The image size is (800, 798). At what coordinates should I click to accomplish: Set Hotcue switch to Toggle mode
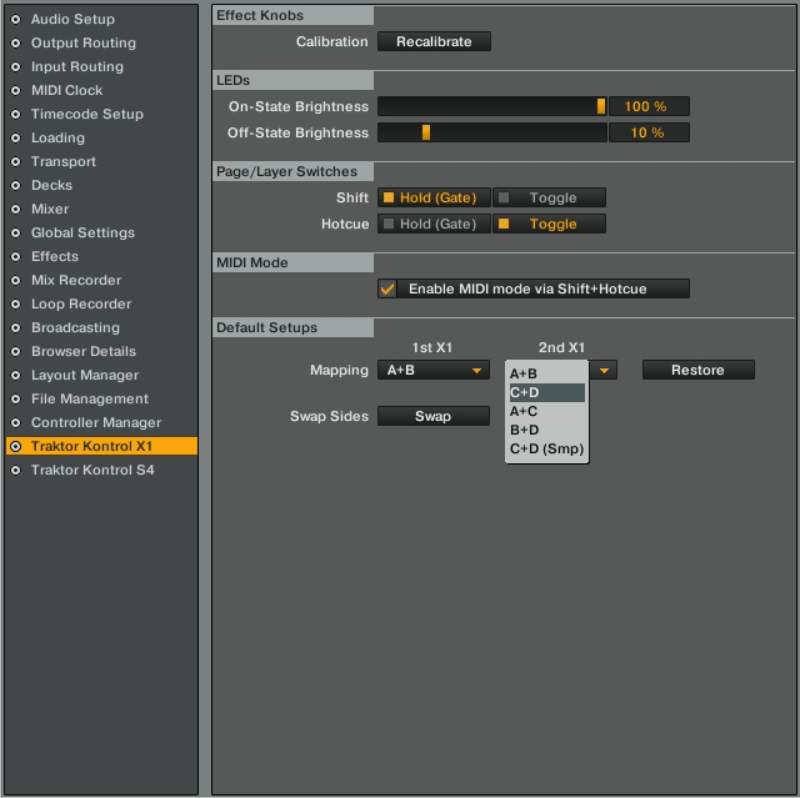click(x=549, y=224)
